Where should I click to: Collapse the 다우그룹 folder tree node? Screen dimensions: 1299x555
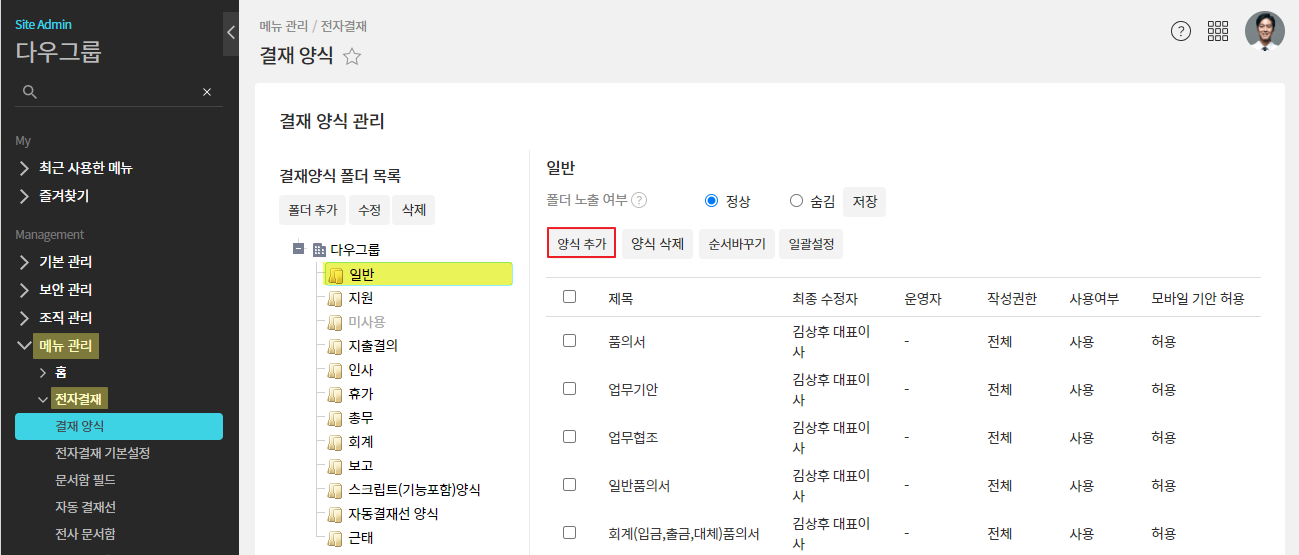pyautogui.click(x=299, y=249)
